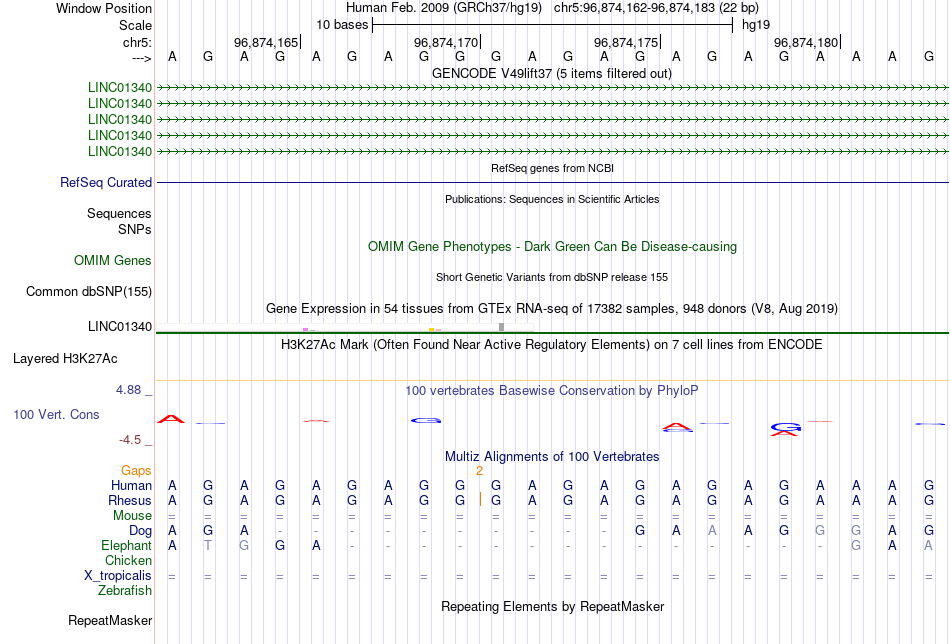Click the Human Feb. 2009 (GRCh37/hg19) heading

443,8
